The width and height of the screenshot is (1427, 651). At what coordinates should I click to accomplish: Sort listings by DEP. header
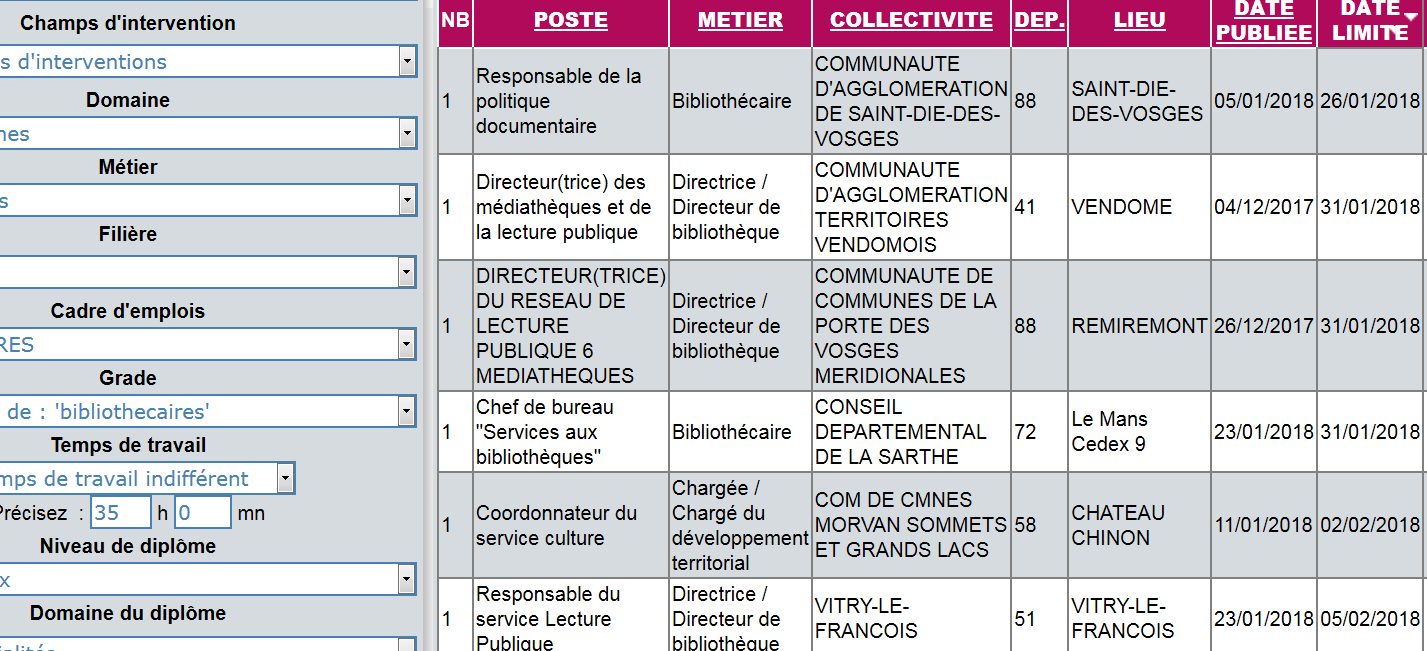click(1039, 20)
